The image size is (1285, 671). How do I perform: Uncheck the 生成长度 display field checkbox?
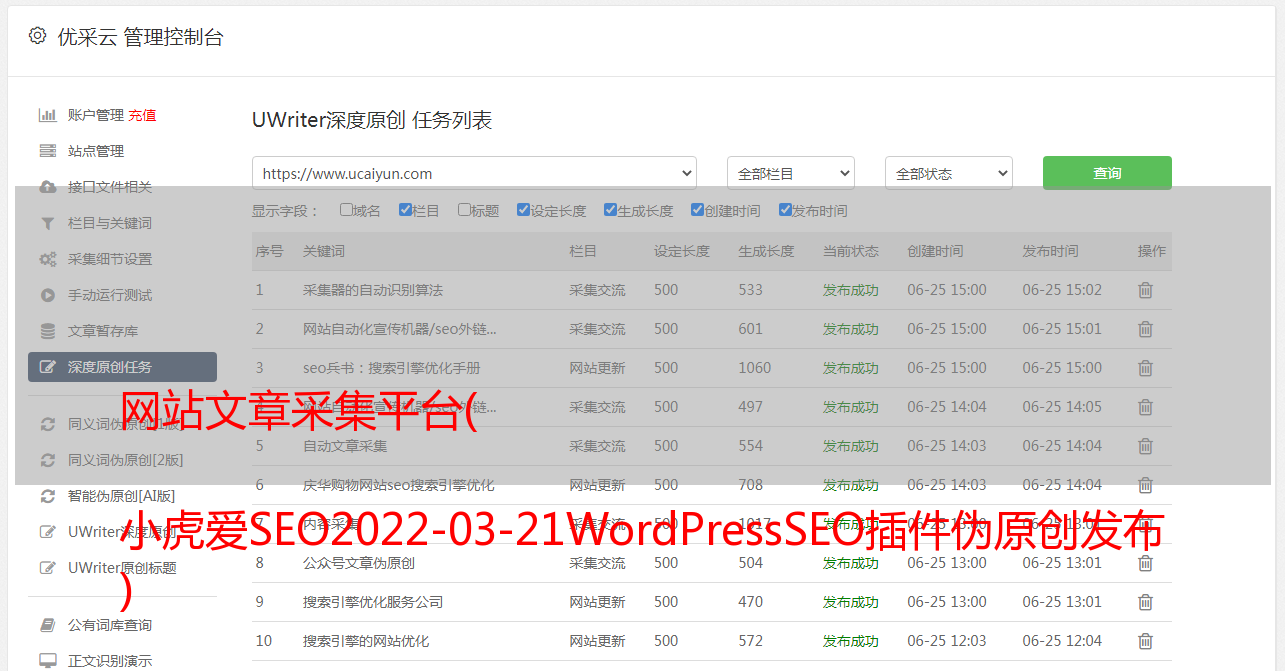pos(610,210)
